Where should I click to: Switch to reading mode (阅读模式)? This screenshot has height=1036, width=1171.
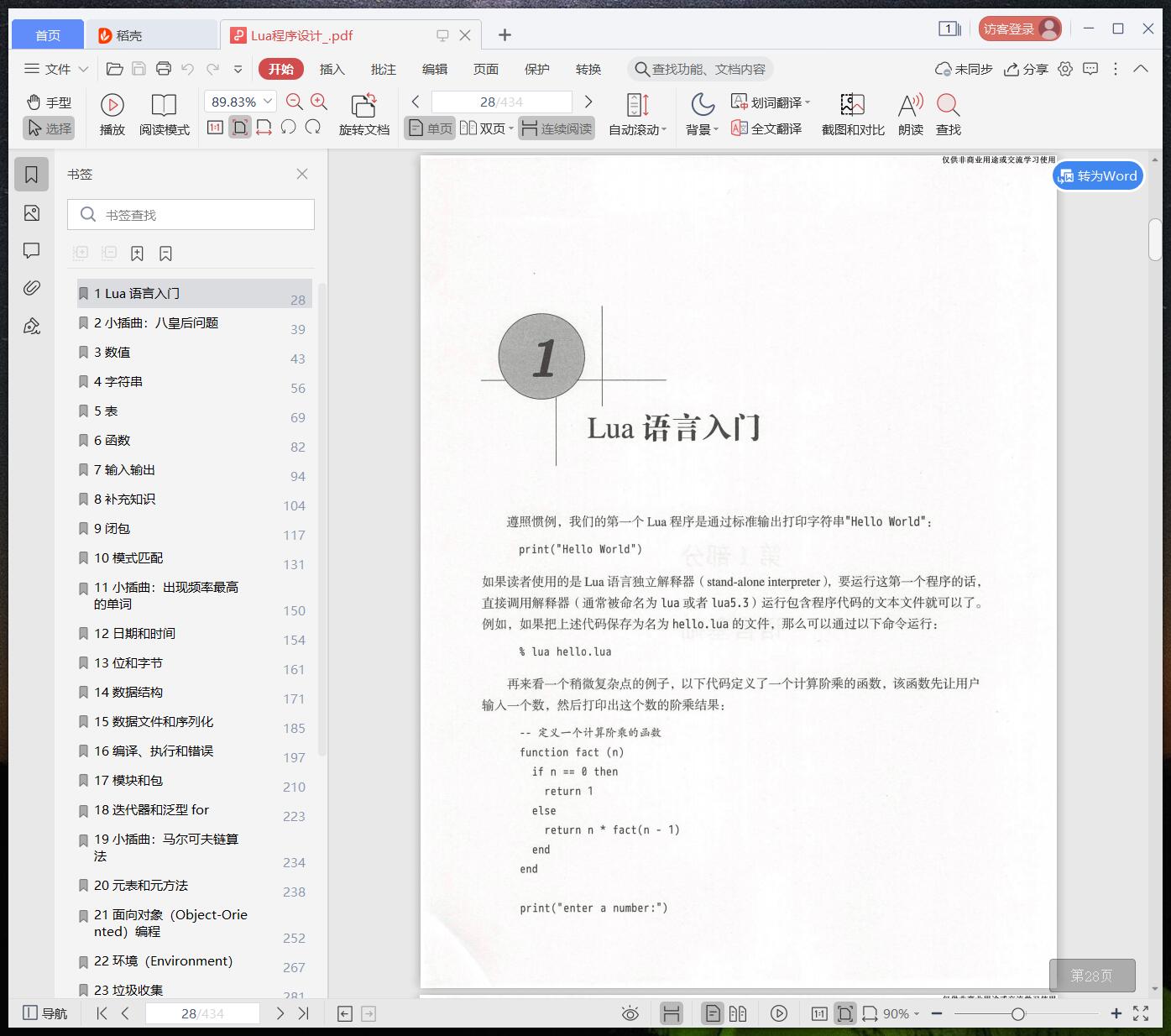click(165, 115)
